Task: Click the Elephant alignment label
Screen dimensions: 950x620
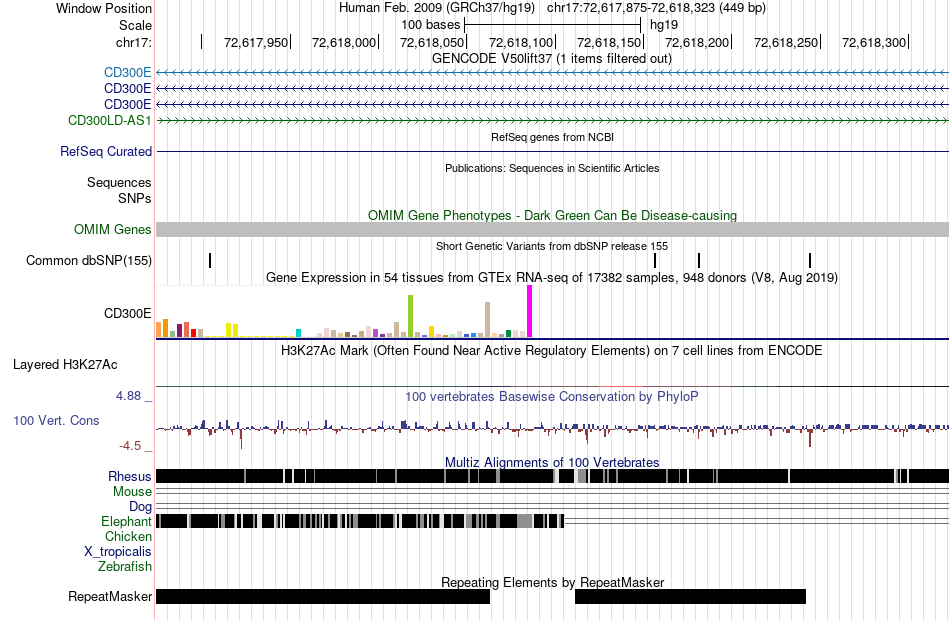Action: point(126,522)
